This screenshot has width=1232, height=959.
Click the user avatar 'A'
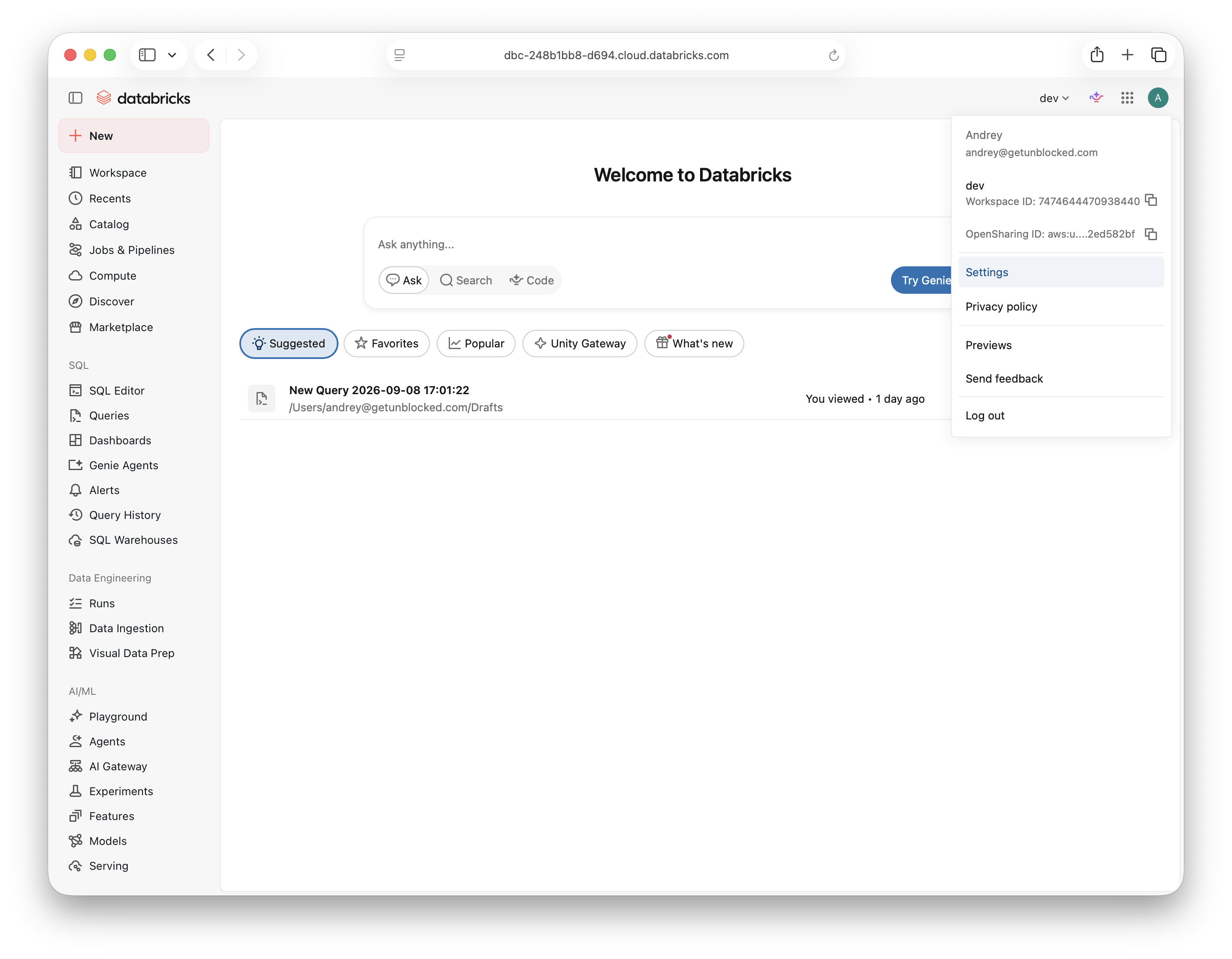click(x=1157, y=98)
